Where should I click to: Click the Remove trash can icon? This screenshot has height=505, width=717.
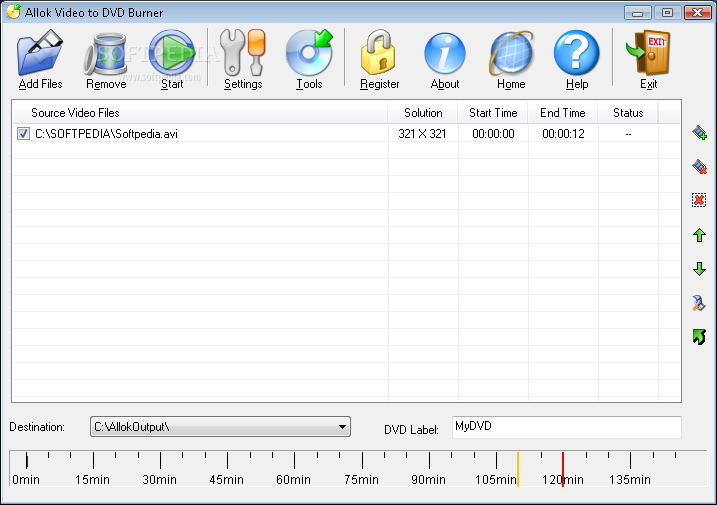[106, 54]
